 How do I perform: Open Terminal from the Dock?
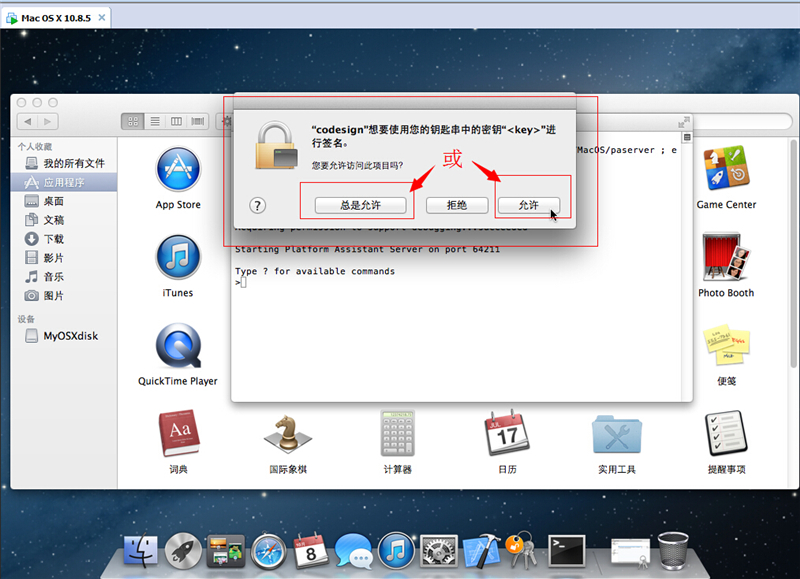tap(566, 551)
